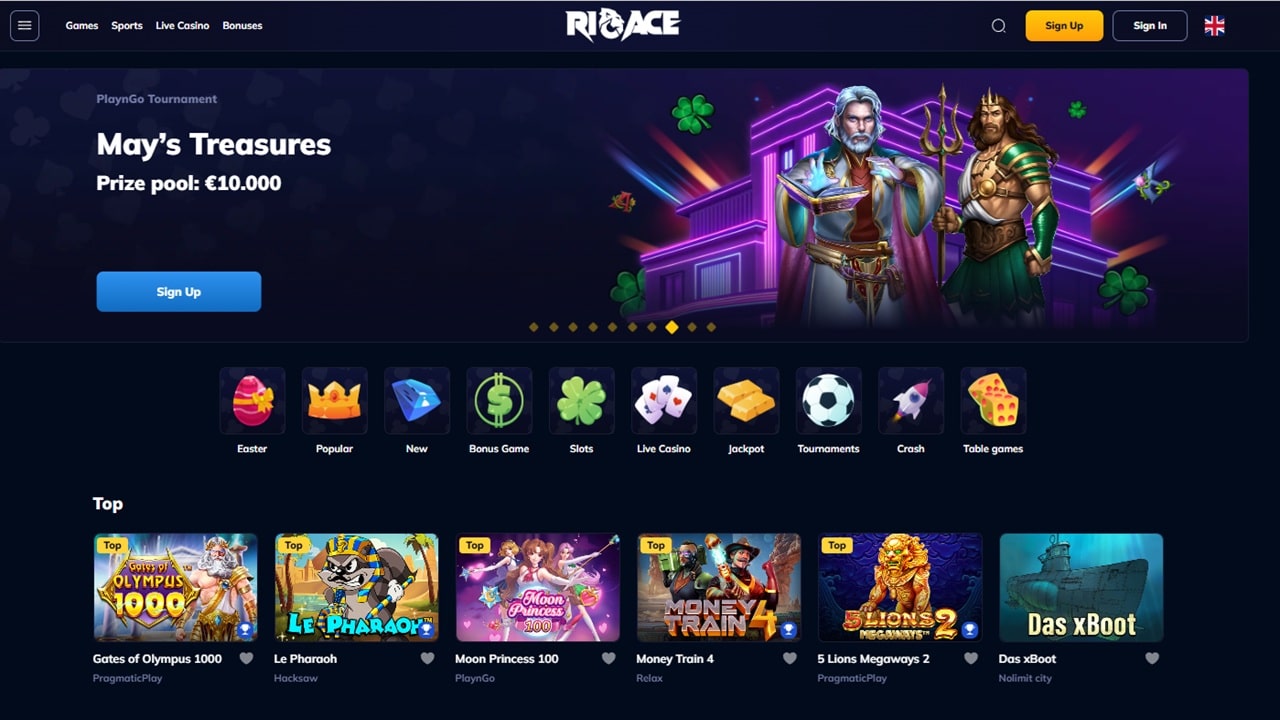Click the search magnifier icon
1280x720 pixels.
coord(998,26)
